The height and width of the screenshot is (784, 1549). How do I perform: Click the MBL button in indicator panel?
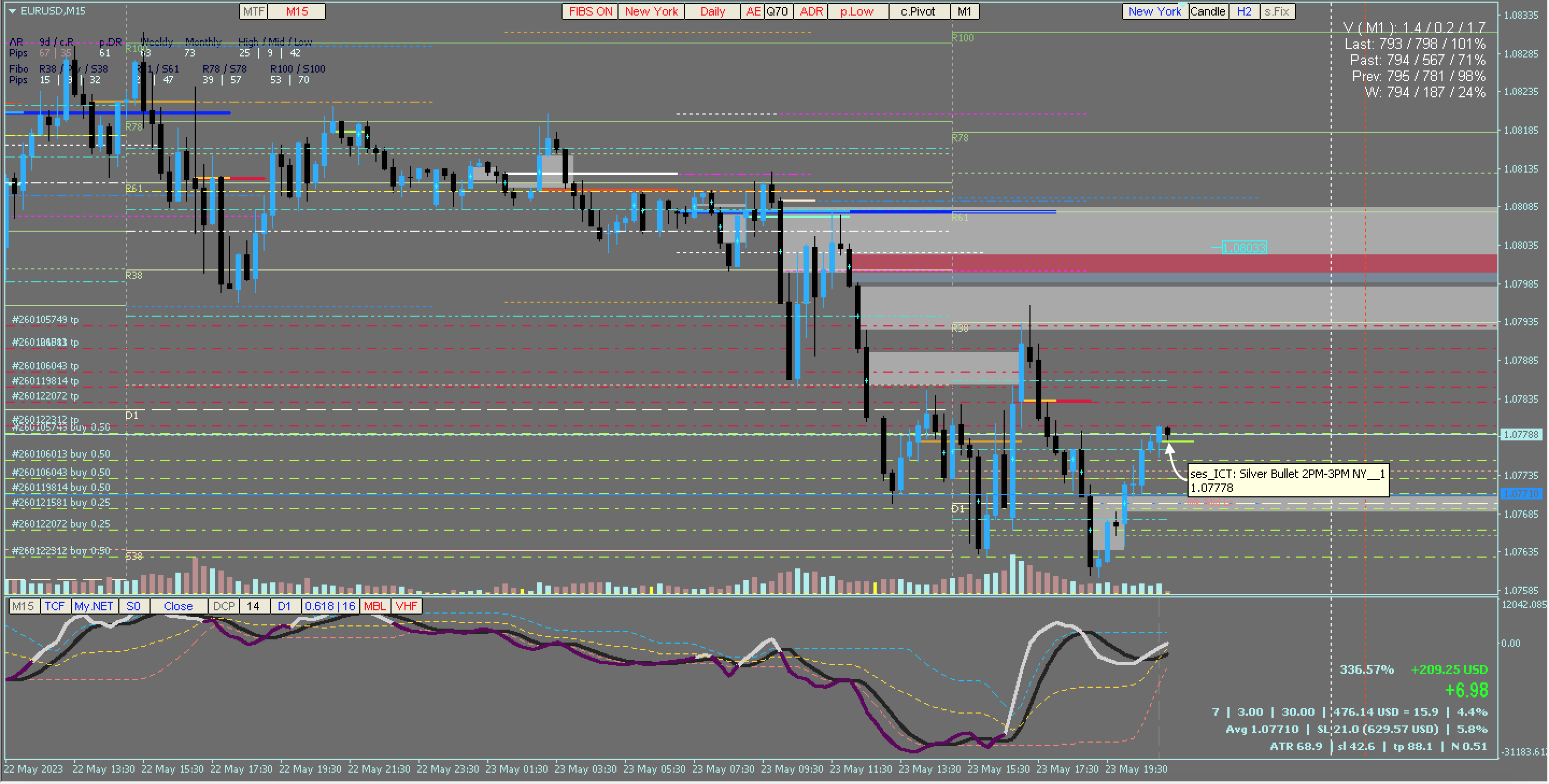(375, 606)
